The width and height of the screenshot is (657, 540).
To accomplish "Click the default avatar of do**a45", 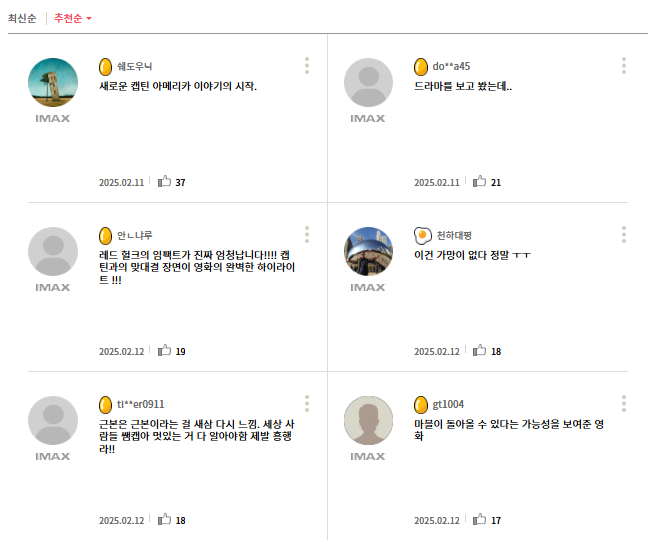I will [368, 82].
